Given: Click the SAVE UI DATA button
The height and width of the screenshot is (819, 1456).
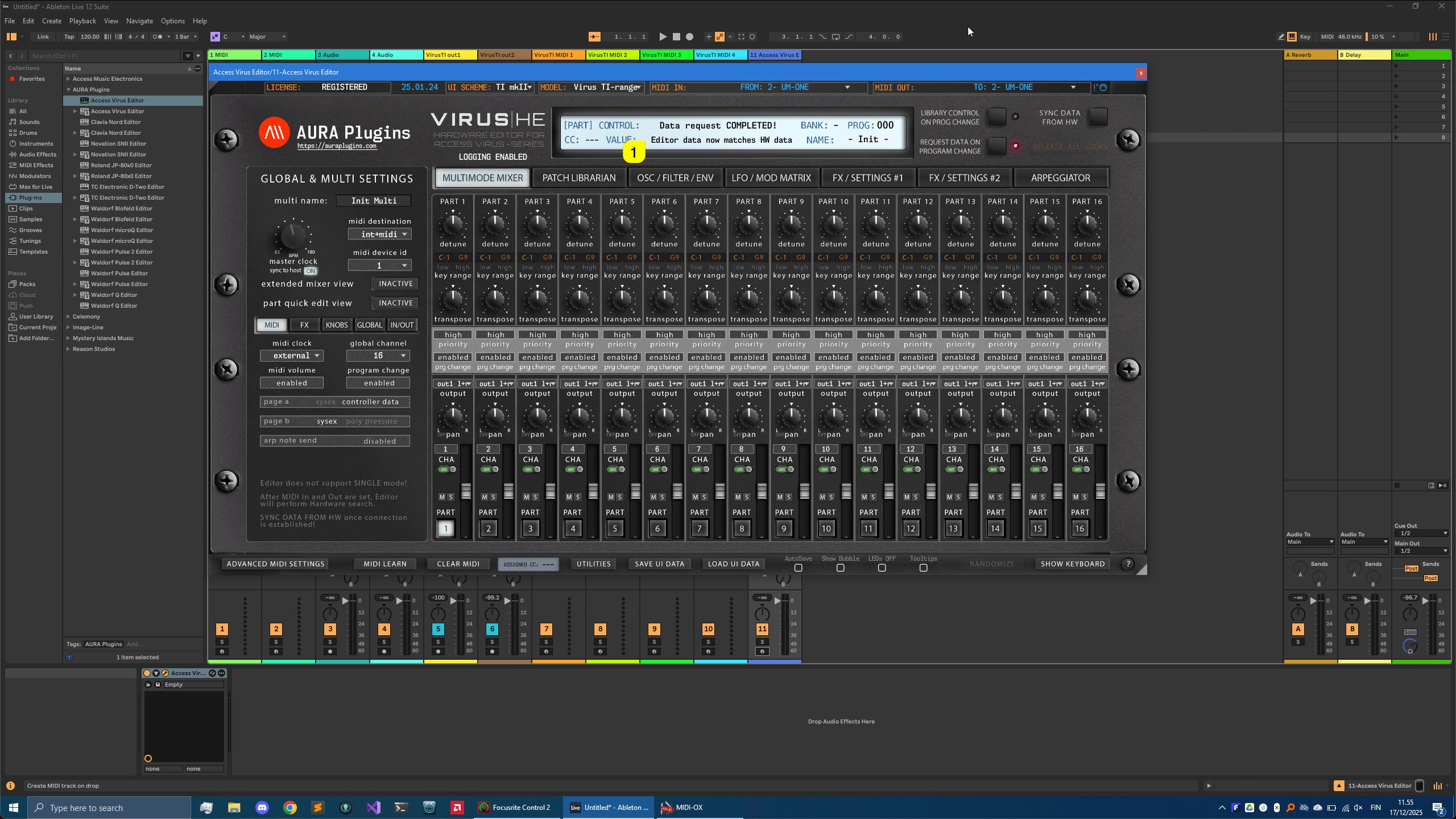Looking at the screenshot, I should click(x=659, y=564).
